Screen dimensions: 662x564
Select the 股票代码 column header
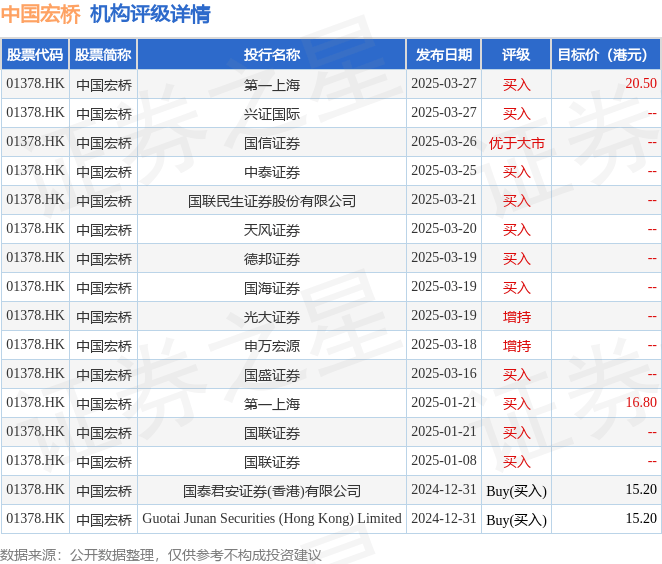tap(35, 54)
